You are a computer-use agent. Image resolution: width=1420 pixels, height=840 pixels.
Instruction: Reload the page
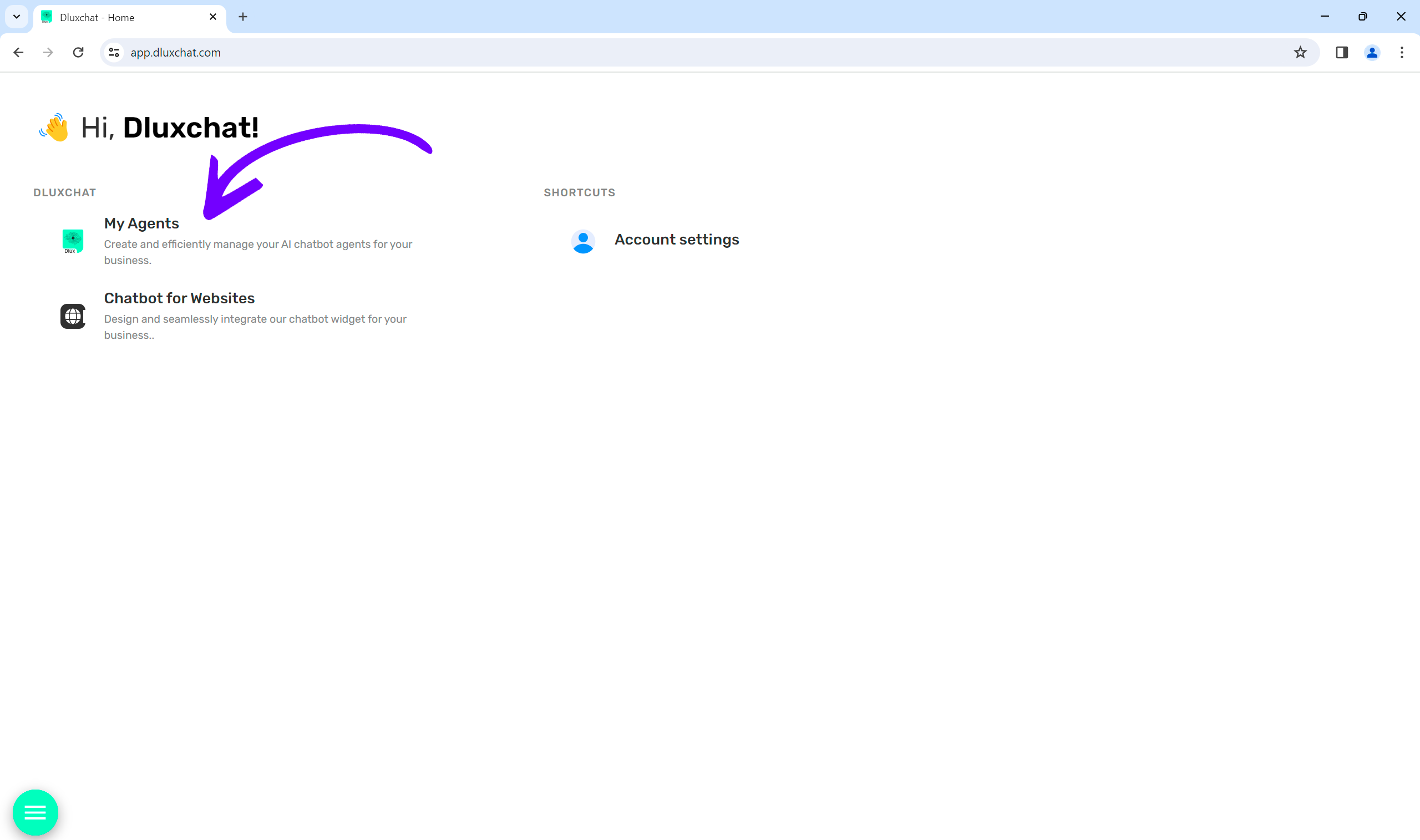point(78,53)
